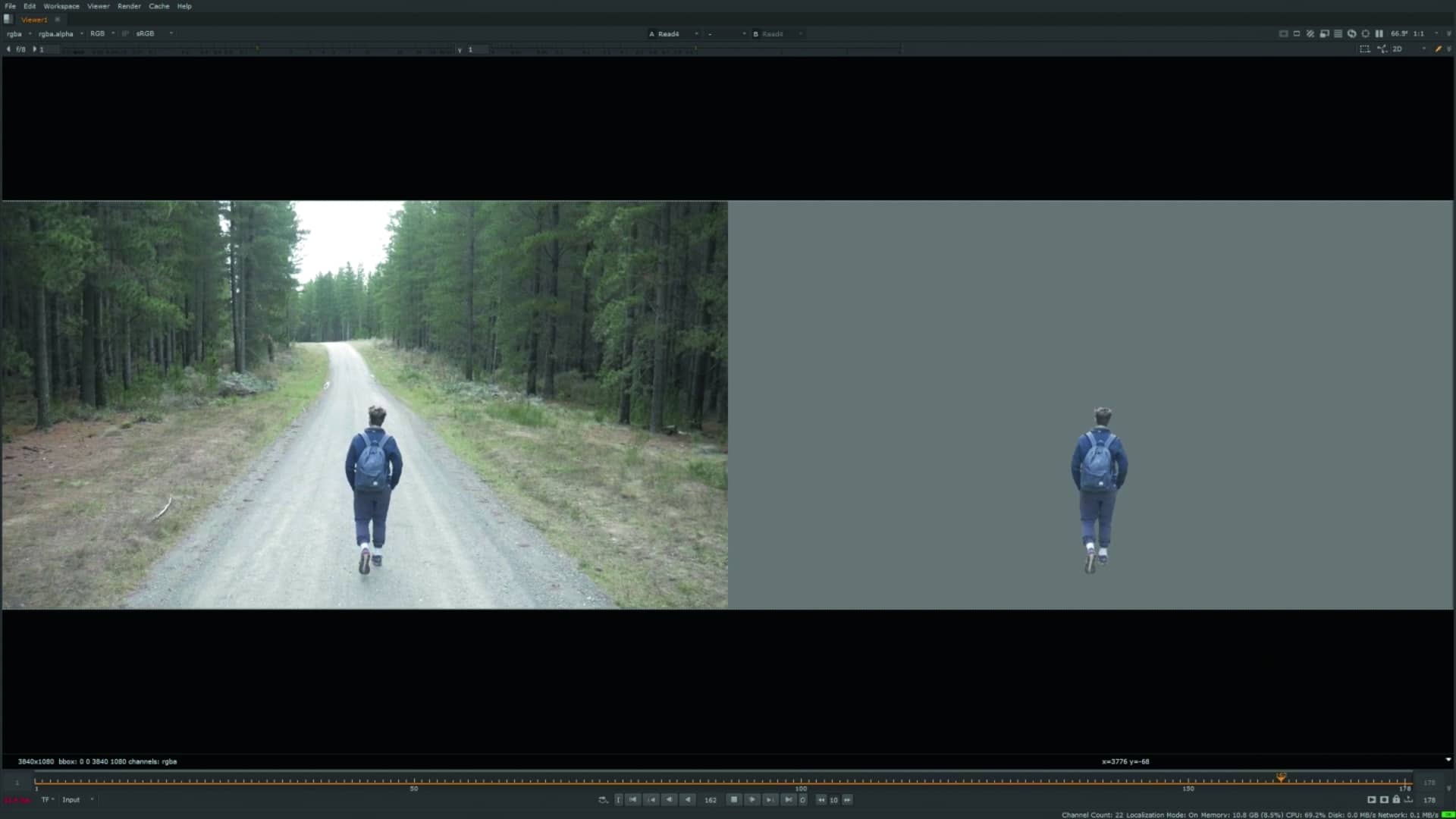The image size is (1456, 819).
Task: Click the frame-viewer framing icon
Action: point(1284,33)
